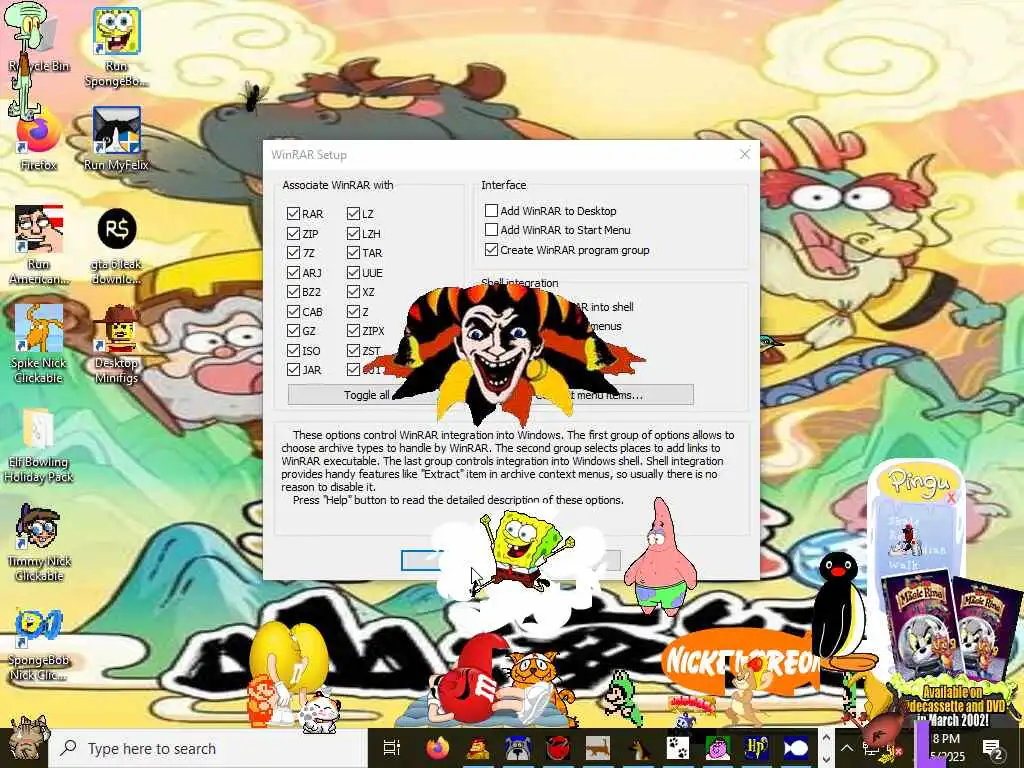Open the Firefox desktop shortcut
1024x768 pixels.
click(x=38, y=141)
